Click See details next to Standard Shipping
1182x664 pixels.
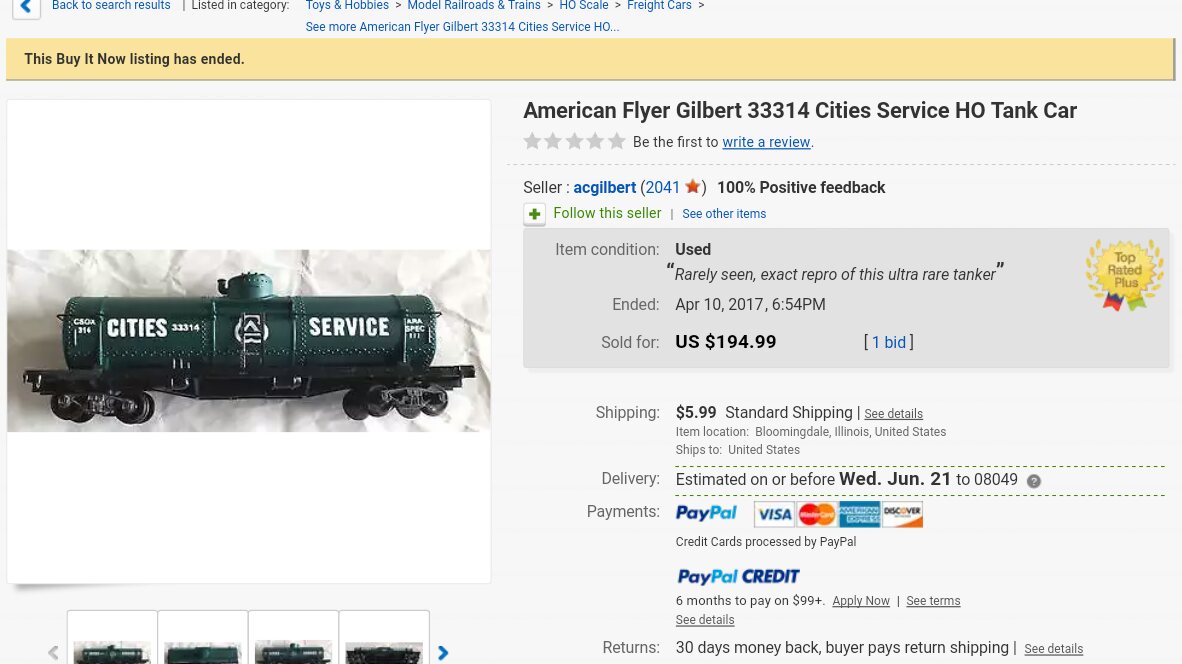(893, 414)
